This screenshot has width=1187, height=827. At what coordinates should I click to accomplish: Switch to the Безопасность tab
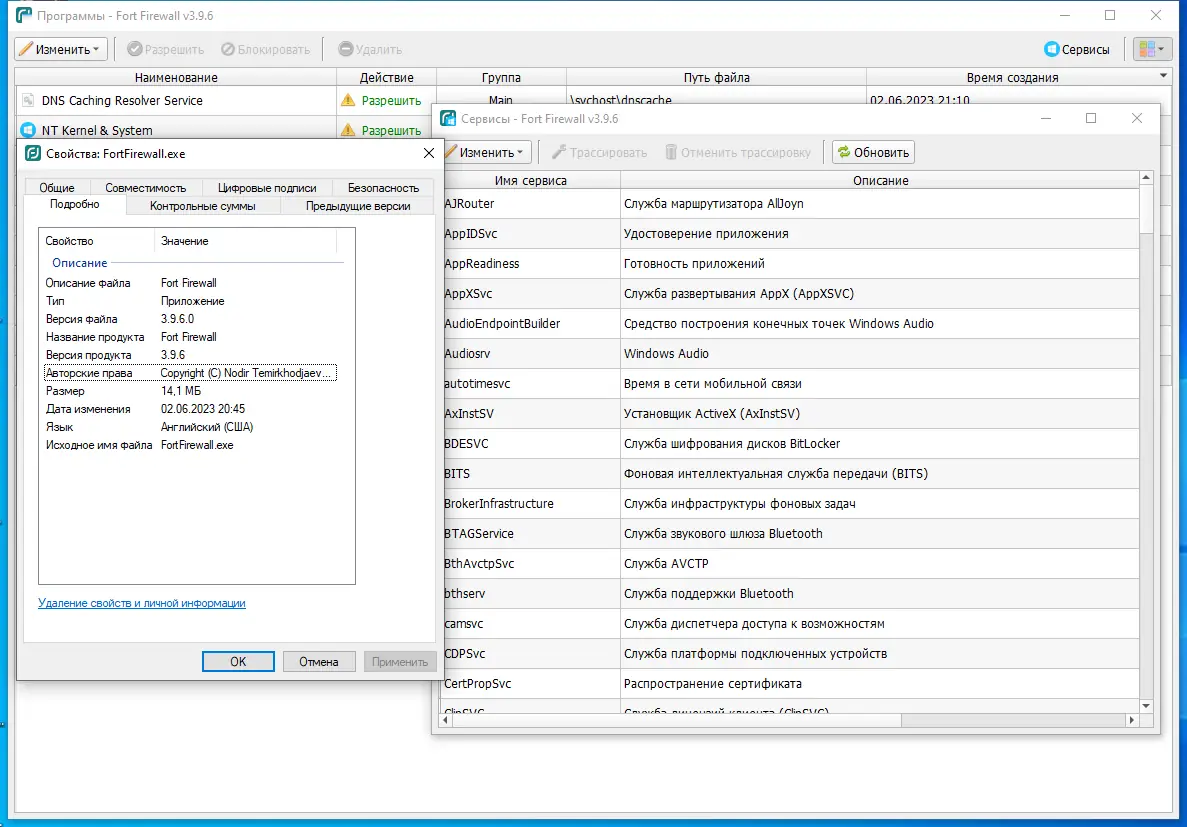383,188
